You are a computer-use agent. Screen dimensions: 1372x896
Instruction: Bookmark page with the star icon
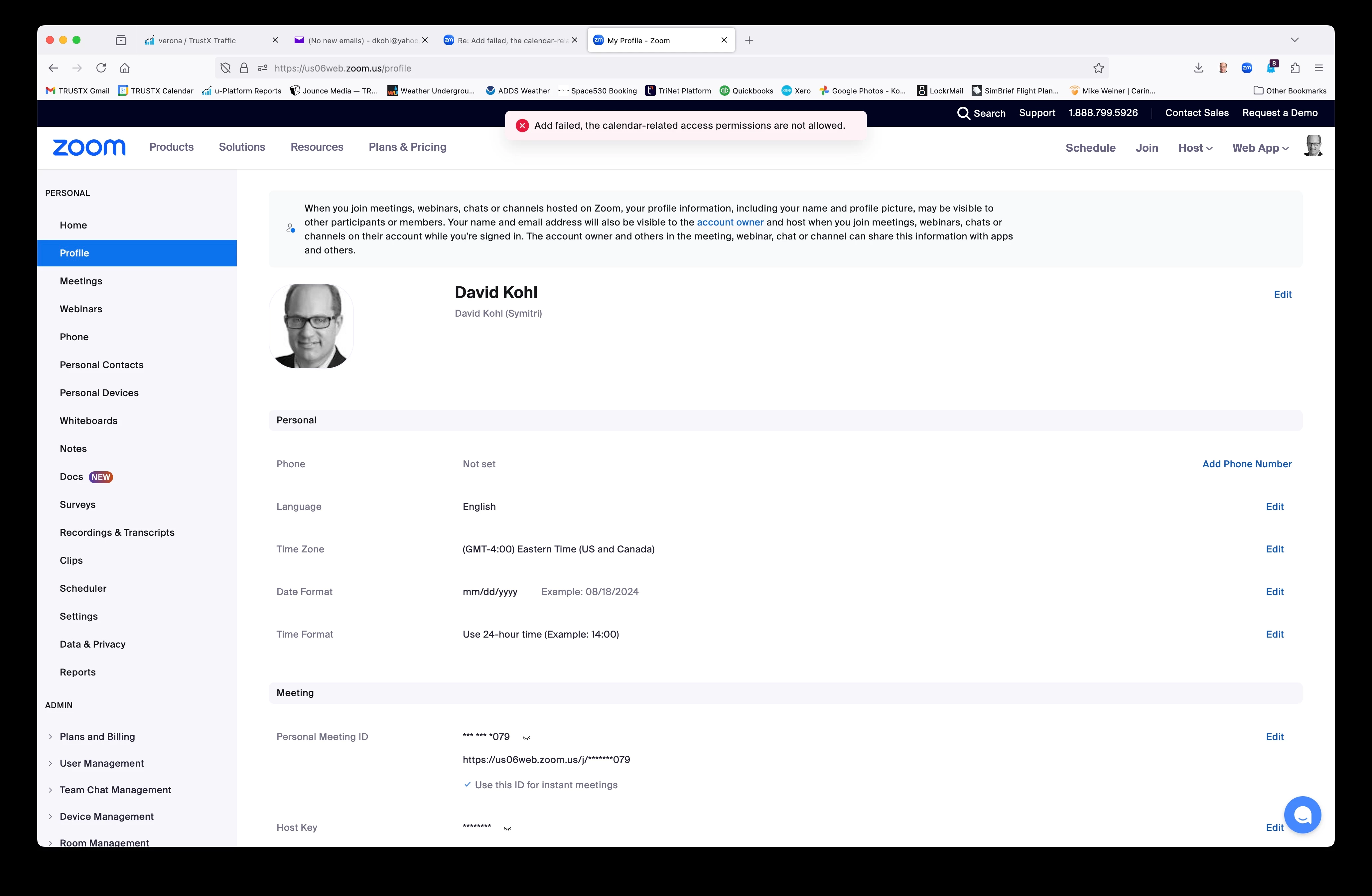point(1098,68)
